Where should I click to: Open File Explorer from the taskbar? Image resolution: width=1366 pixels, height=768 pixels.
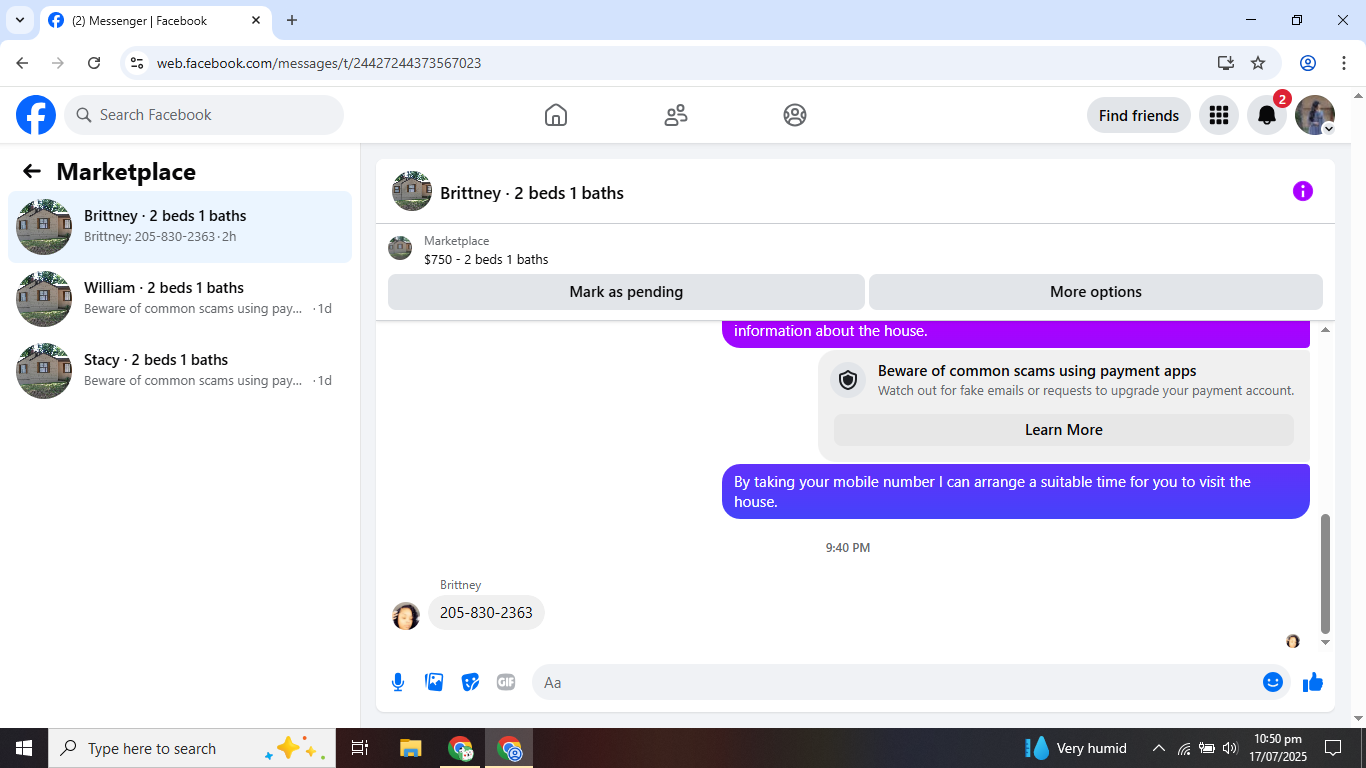pos(410,748)
